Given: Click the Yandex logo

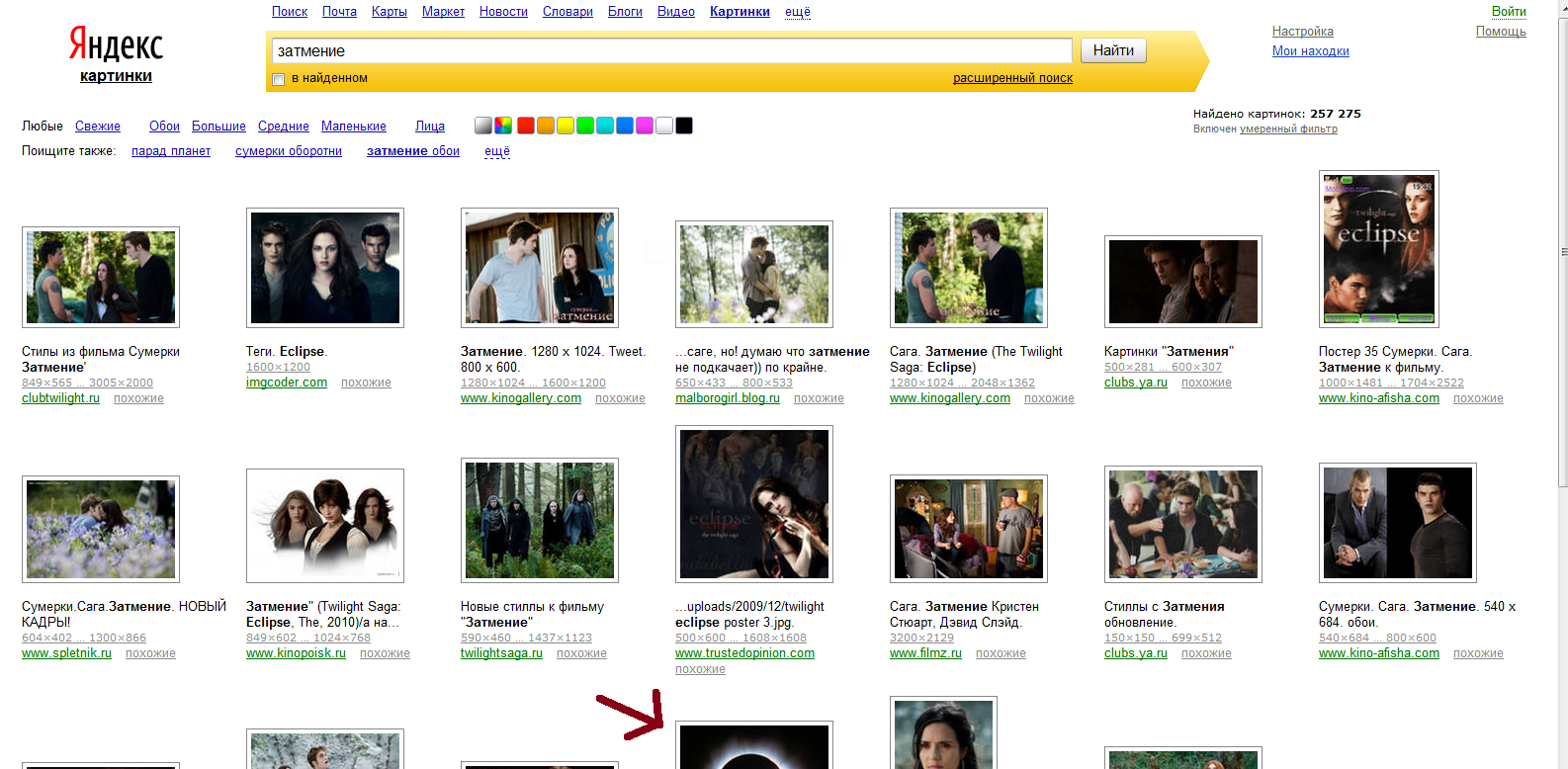Looking at the screenshot, I should click(116, 44).
